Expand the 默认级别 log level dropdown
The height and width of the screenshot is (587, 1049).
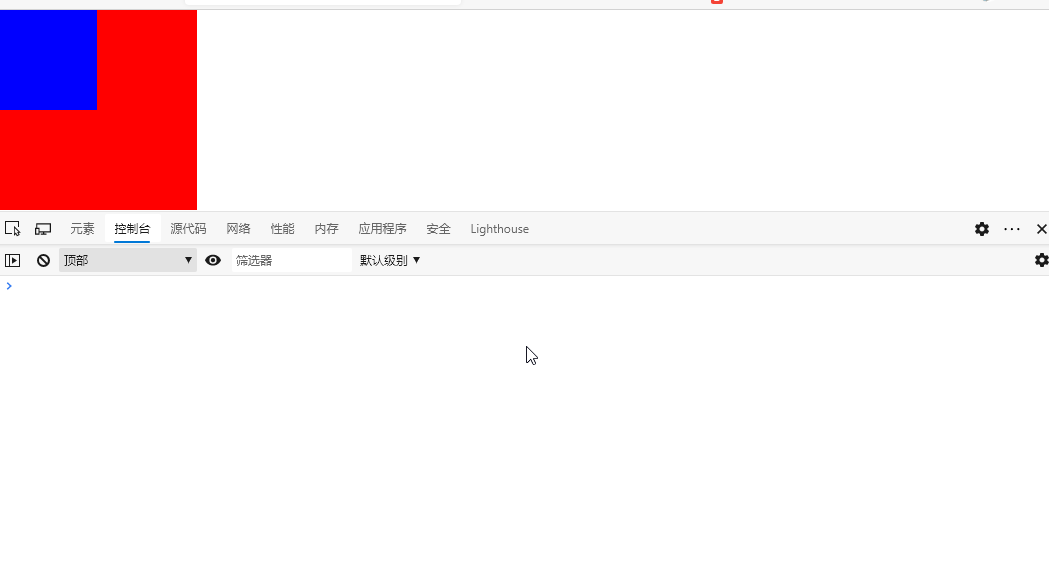click(x=389, y=260)
